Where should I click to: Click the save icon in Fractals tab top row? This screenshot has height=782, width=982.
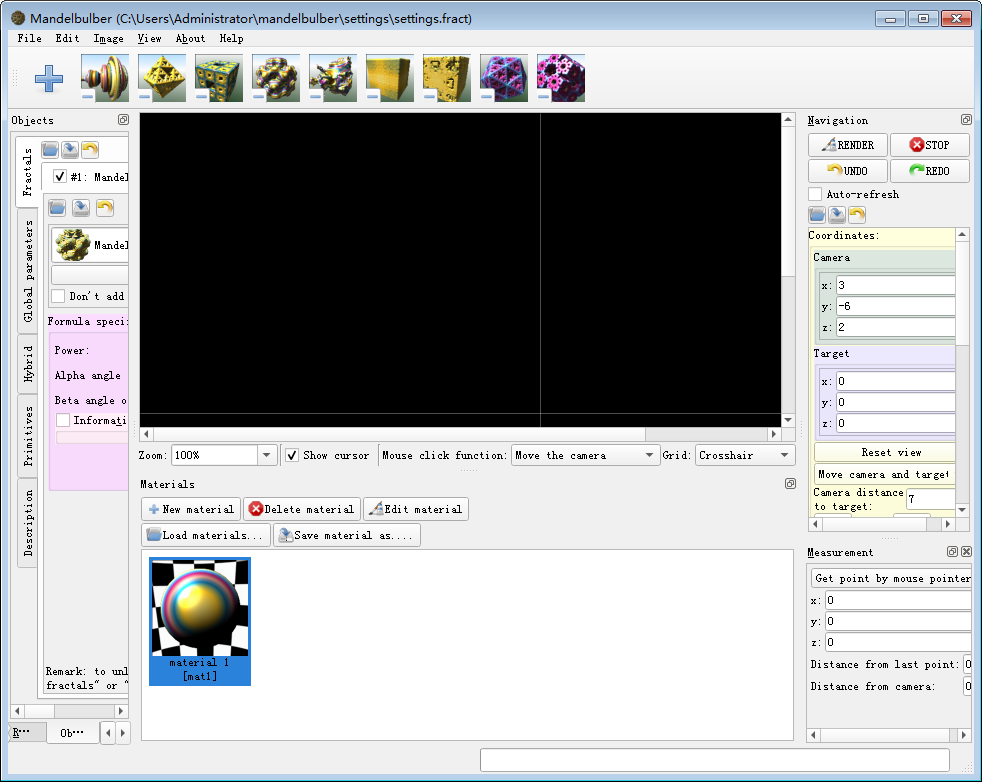70,149
